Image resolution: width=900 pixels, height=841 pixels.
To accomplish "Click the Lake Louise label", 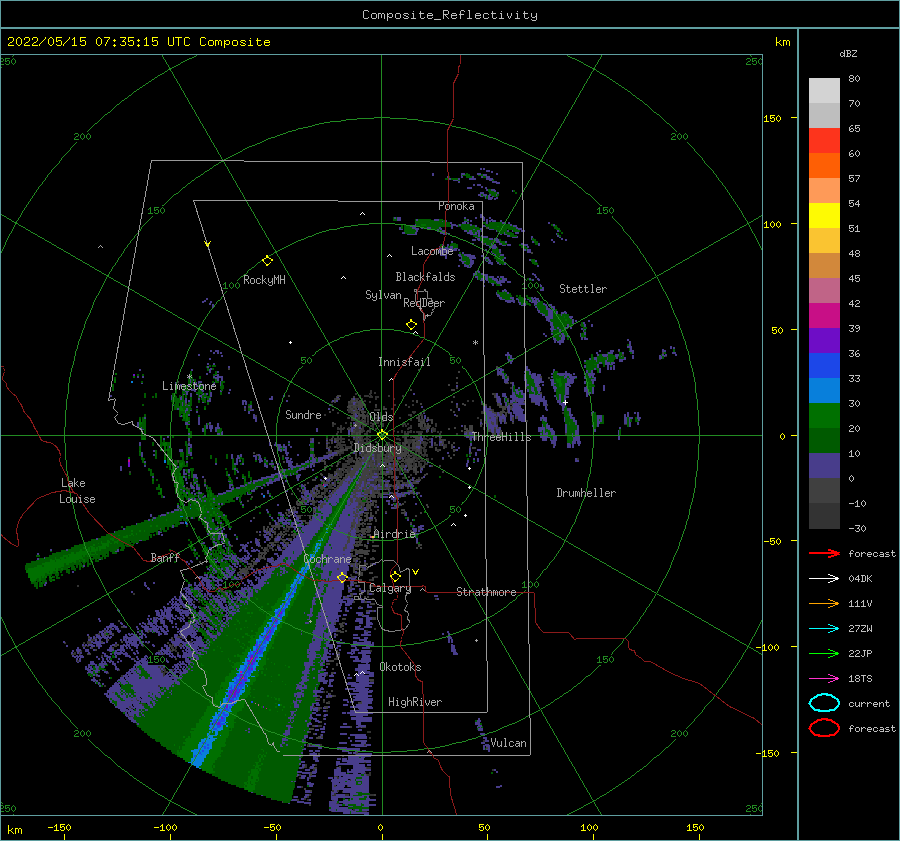I will point(77,491).
